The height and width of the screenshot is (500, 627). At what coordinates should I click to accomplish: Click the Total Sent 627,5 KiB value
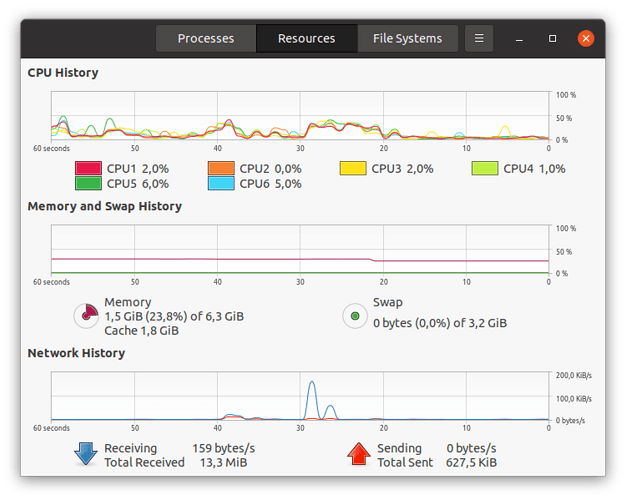coord(471,463)
